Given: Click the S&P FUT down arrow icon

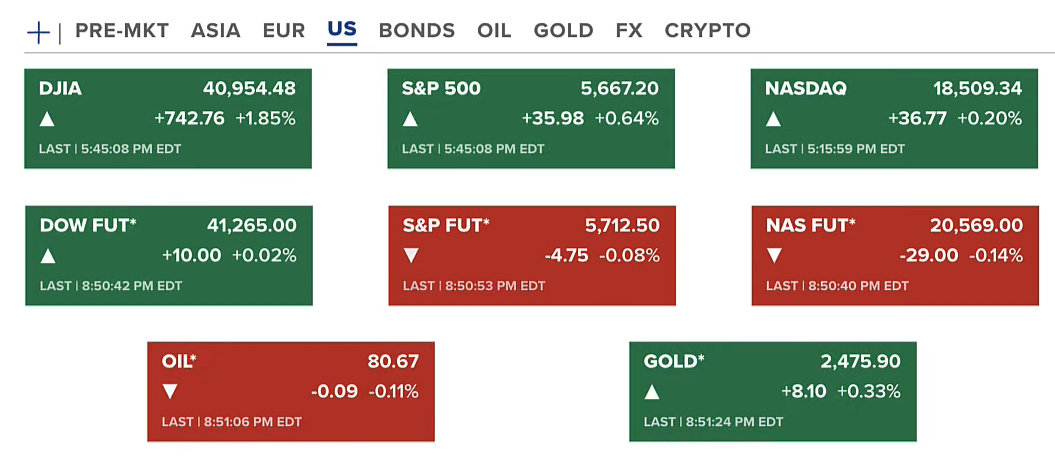Looking at the screenshot, I should point(411,256).
